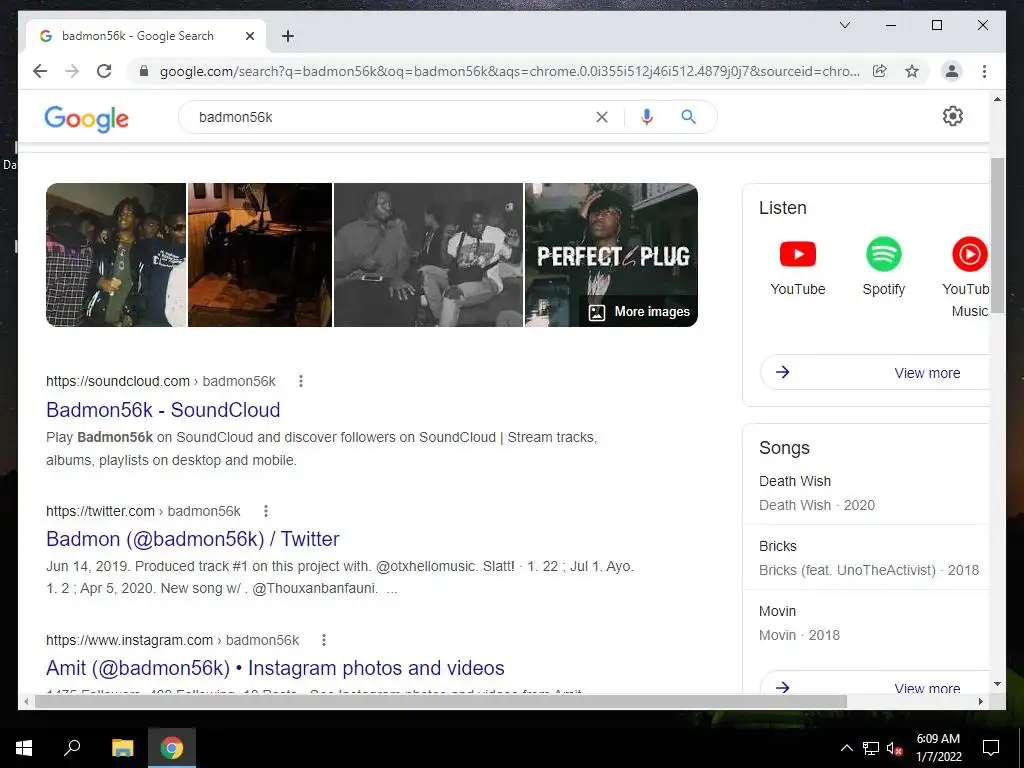This screenshot has width=1024, height=768.
Task: Open options for the SoundCloud result
Action: 300,381
